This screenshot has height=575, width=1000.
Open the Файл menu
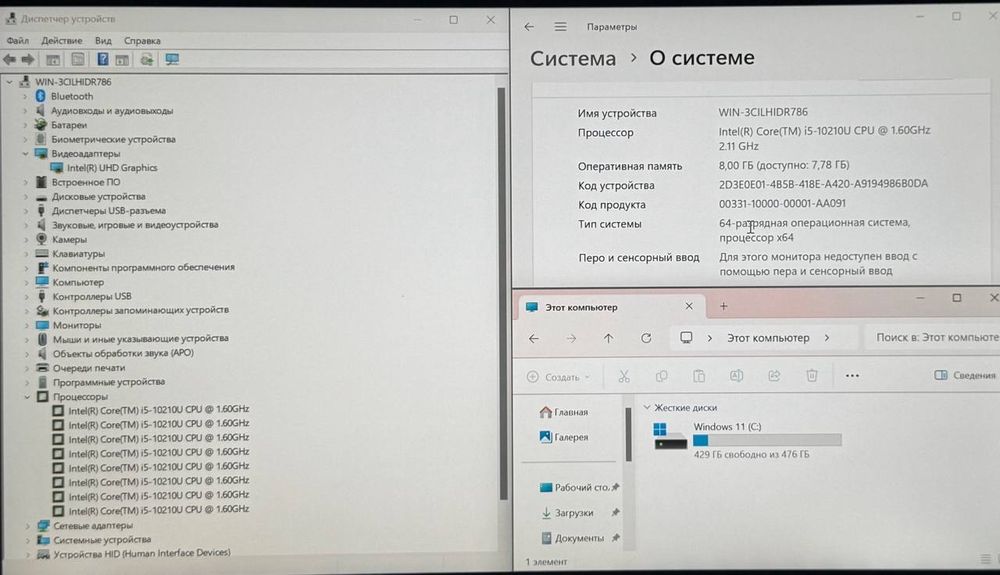coord(17,41)
